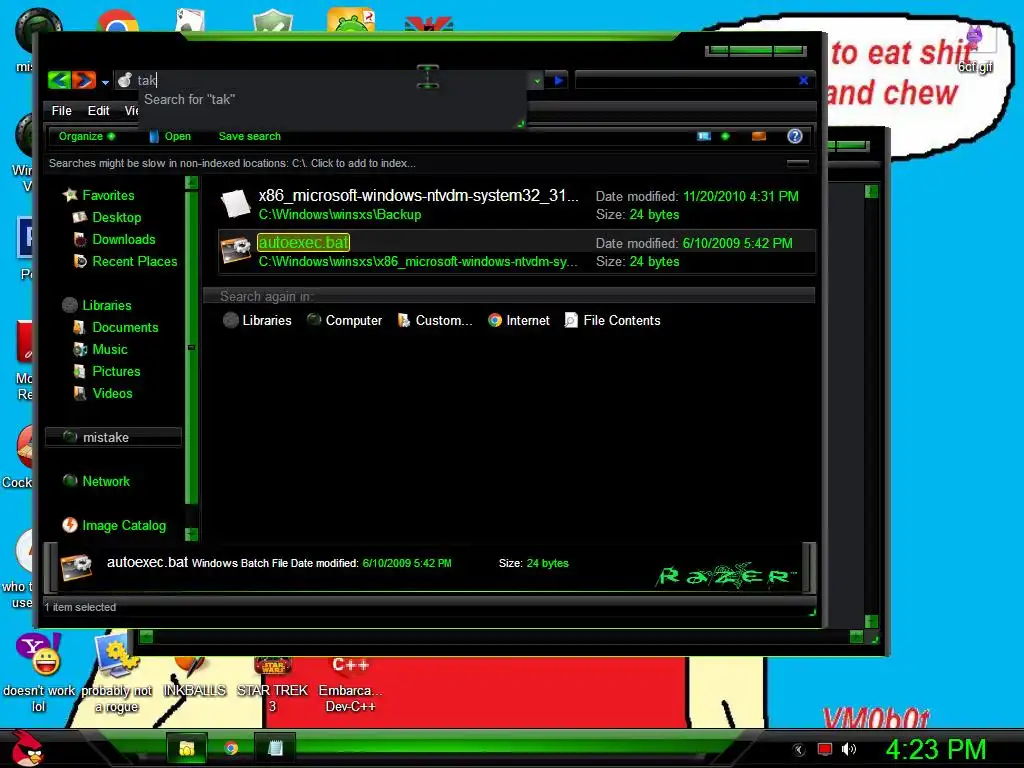Search again in File Contents

coord(613,320)
